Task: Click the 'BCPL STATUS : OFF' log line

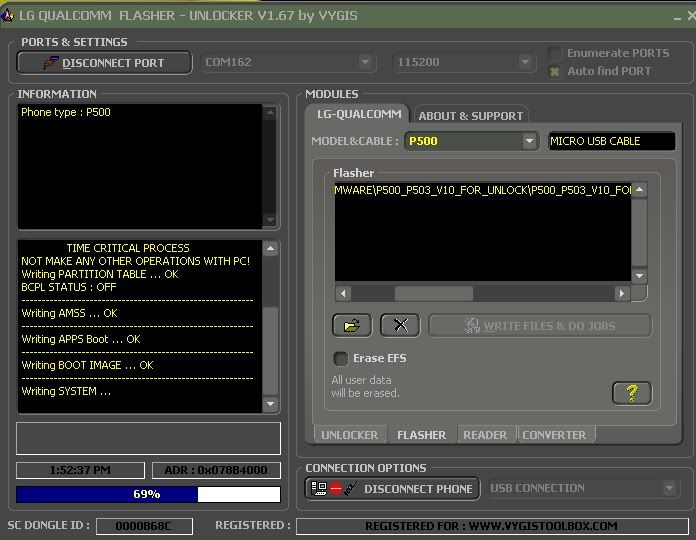Action: tap(69, 287)
